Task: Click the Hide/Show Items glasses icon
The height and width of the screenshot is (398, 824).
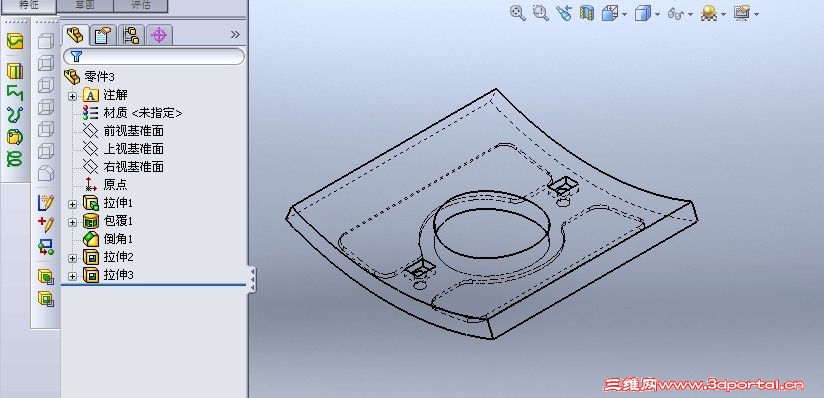Action: point(675,14)
